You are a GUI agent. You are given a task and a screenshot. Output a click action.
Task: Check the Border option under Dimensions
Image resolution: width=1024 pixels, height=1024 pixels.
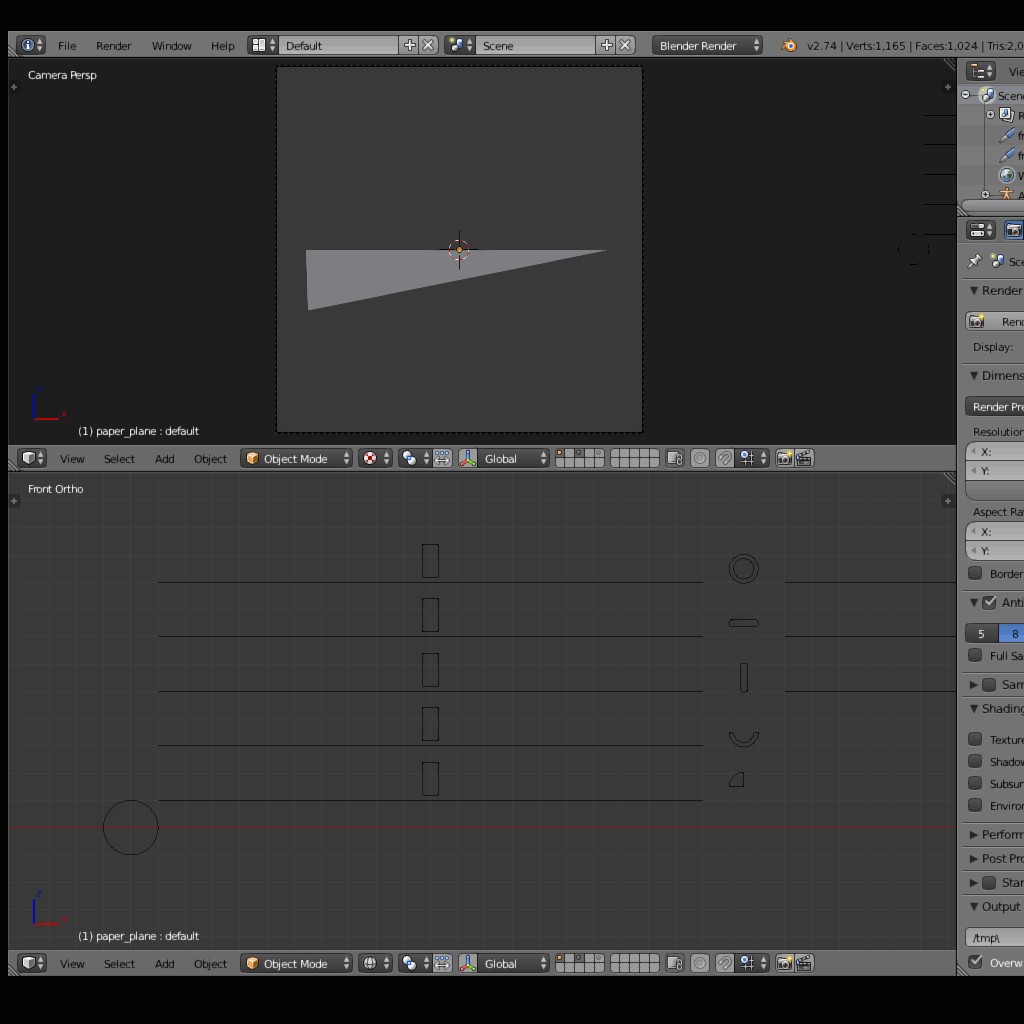pos(975,573)
